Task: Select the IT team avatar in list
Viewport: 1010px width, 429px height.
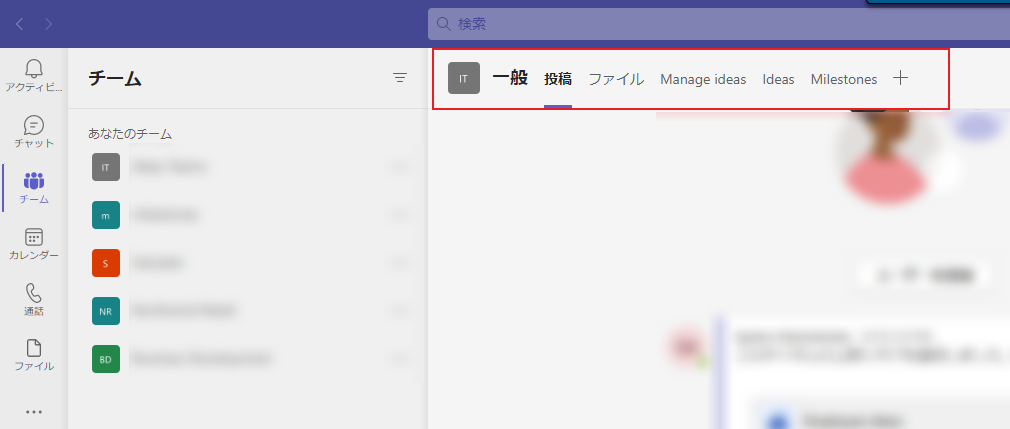Action: [x=106, y=167]
